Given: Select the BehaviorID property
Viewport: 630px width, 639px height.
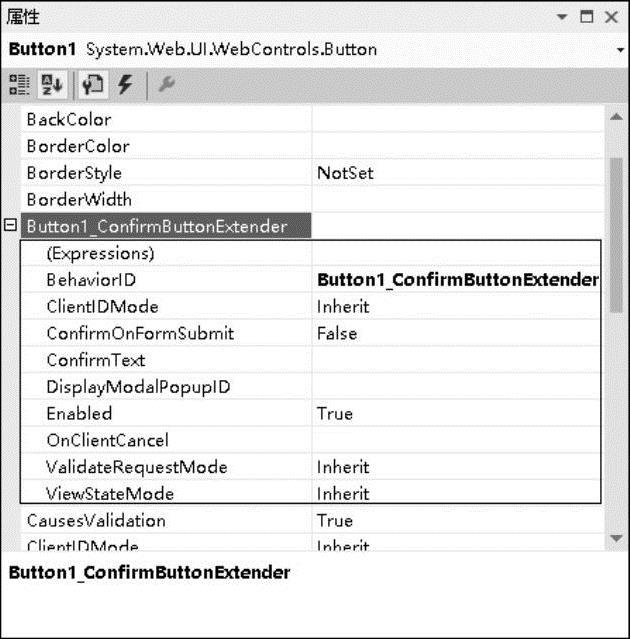Looking at the screenshot, I should 166,280.
